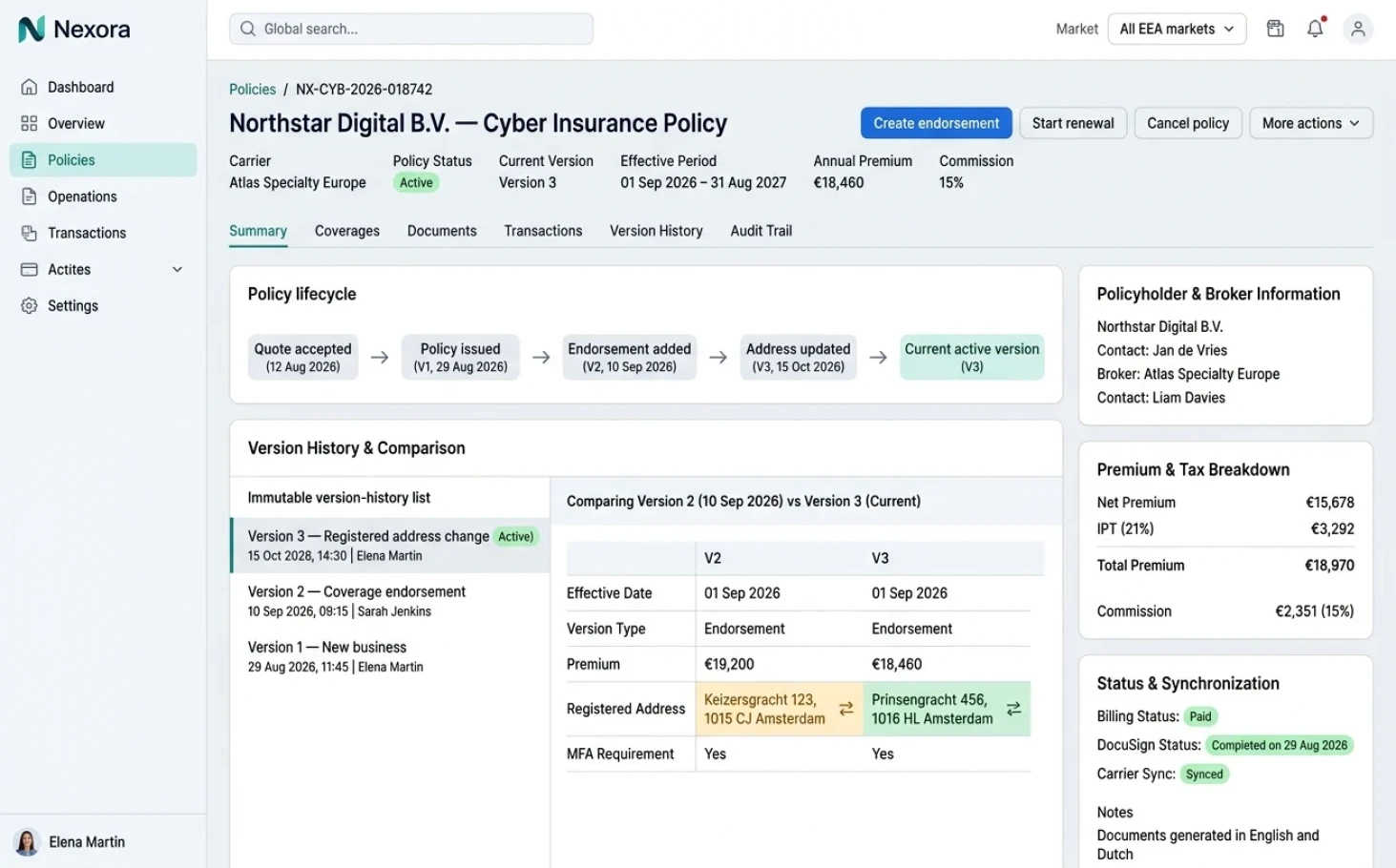This screenshot has width=1396, height=868.
Task: Click the Policy issued lifecycle step
Action: pyautogui.click(x=460, y=357)
